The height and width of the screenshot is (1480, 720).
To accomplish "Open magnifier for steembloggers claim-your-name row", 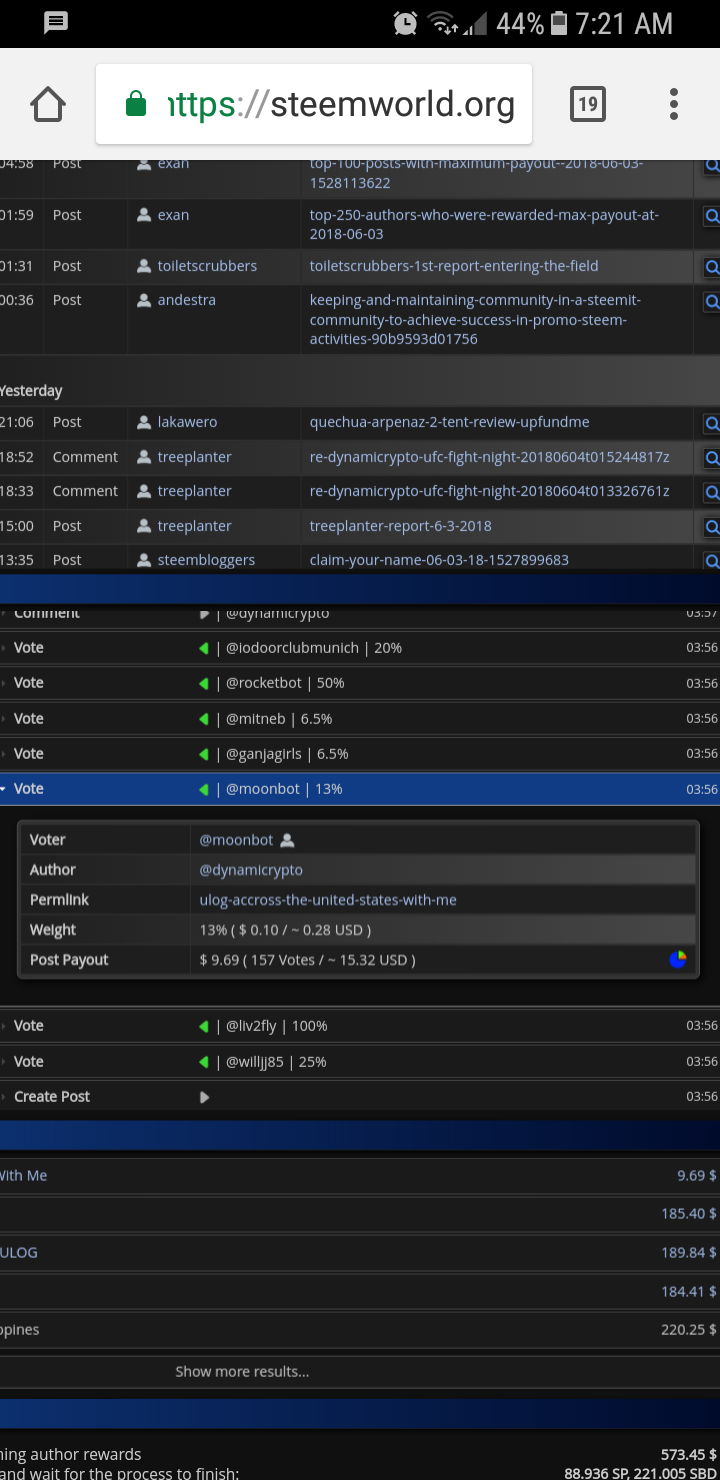I will (x=712, y=560).
